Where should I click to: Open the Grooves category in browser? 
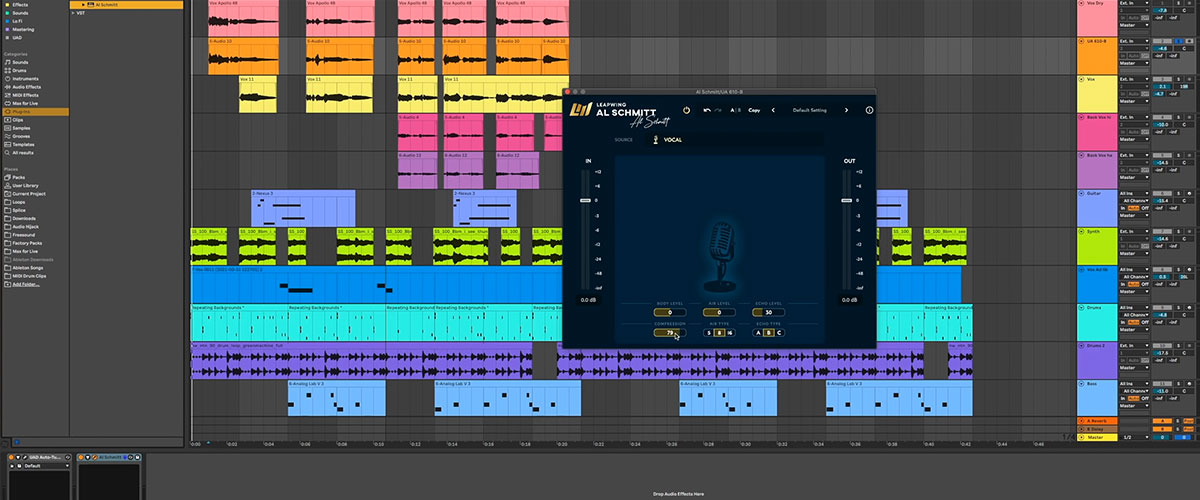pyautogui.click(x=21, y=136)
